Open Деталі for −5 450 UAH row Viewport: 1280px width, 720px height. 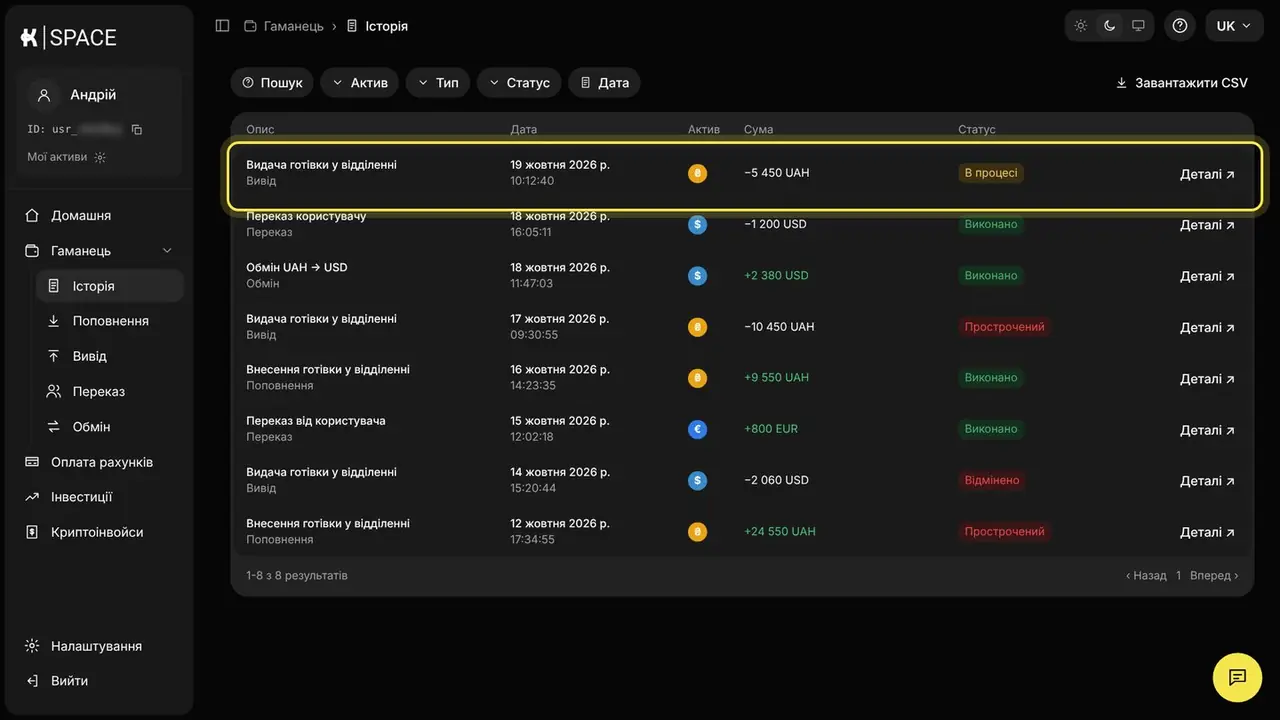tap(1208, 174)
